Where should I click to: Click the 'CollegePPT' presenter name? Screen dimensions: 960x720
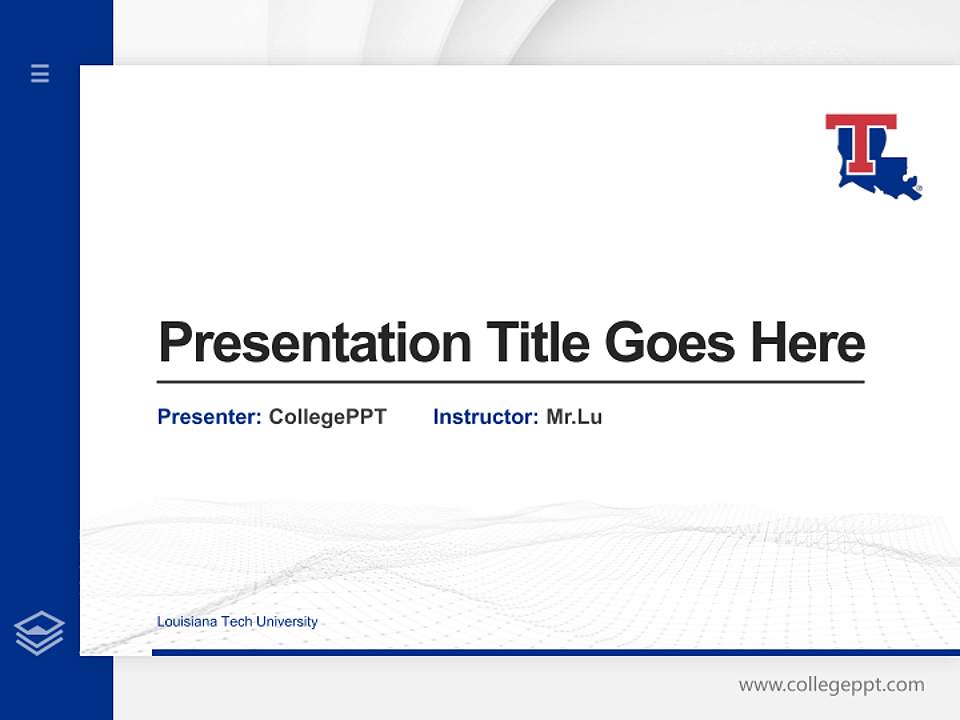pos(328,417)
